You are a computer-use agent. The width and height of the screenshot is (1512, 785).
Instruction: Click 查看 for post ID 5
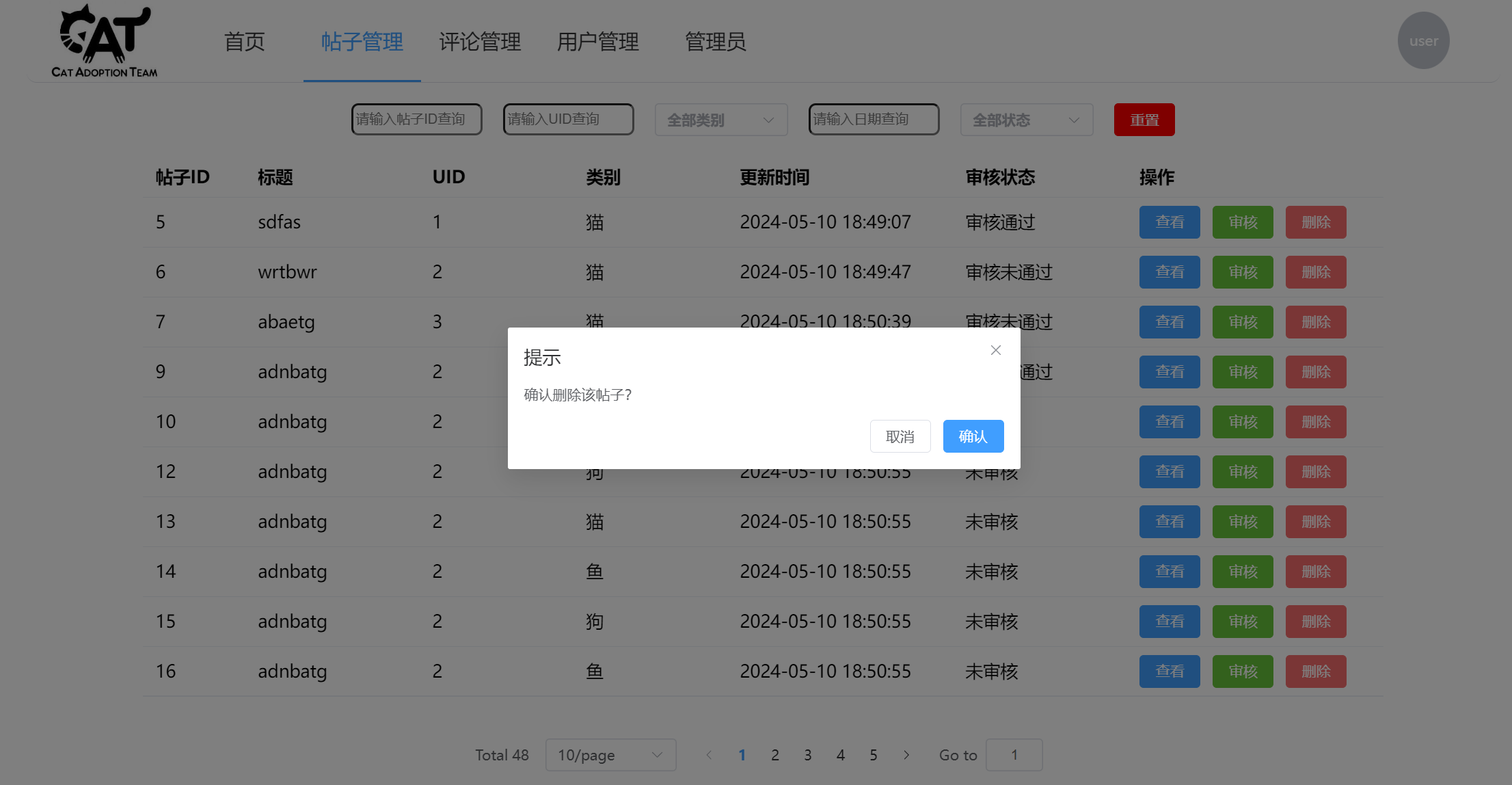point(1169,222)
